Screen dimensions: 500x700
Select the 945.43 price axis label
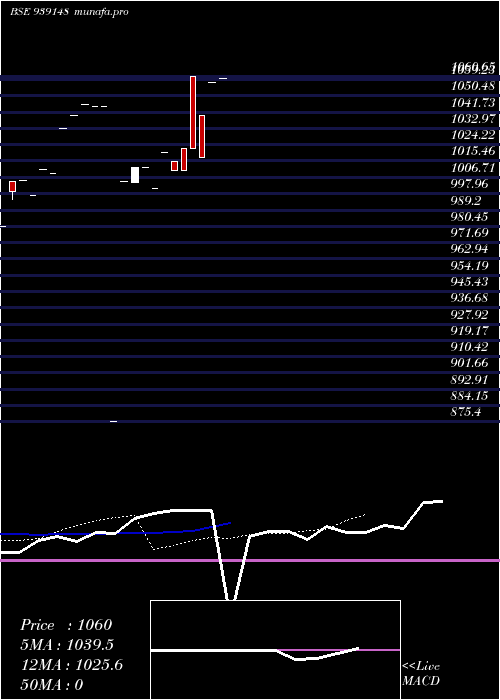click(470, 282)
